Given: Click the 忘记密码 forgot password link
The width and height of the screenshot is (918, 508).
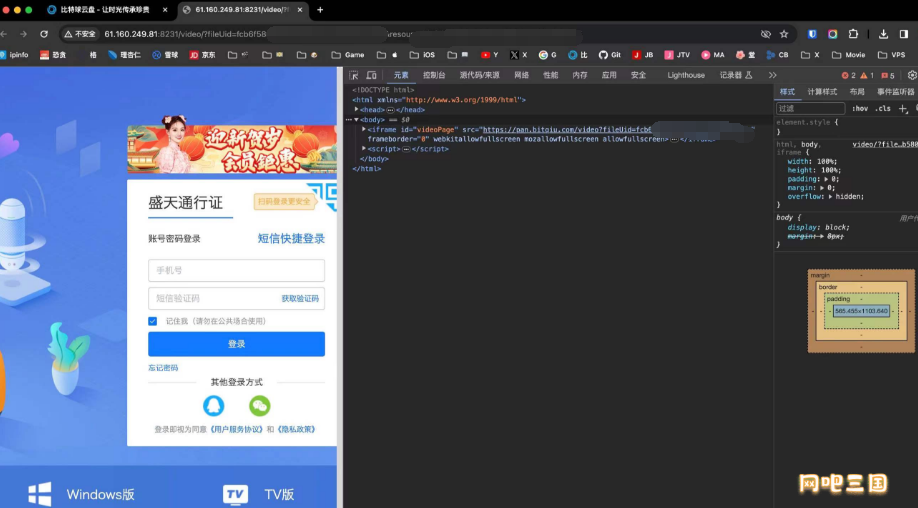Looking at the screenshot, I should [x=163, y=368].
